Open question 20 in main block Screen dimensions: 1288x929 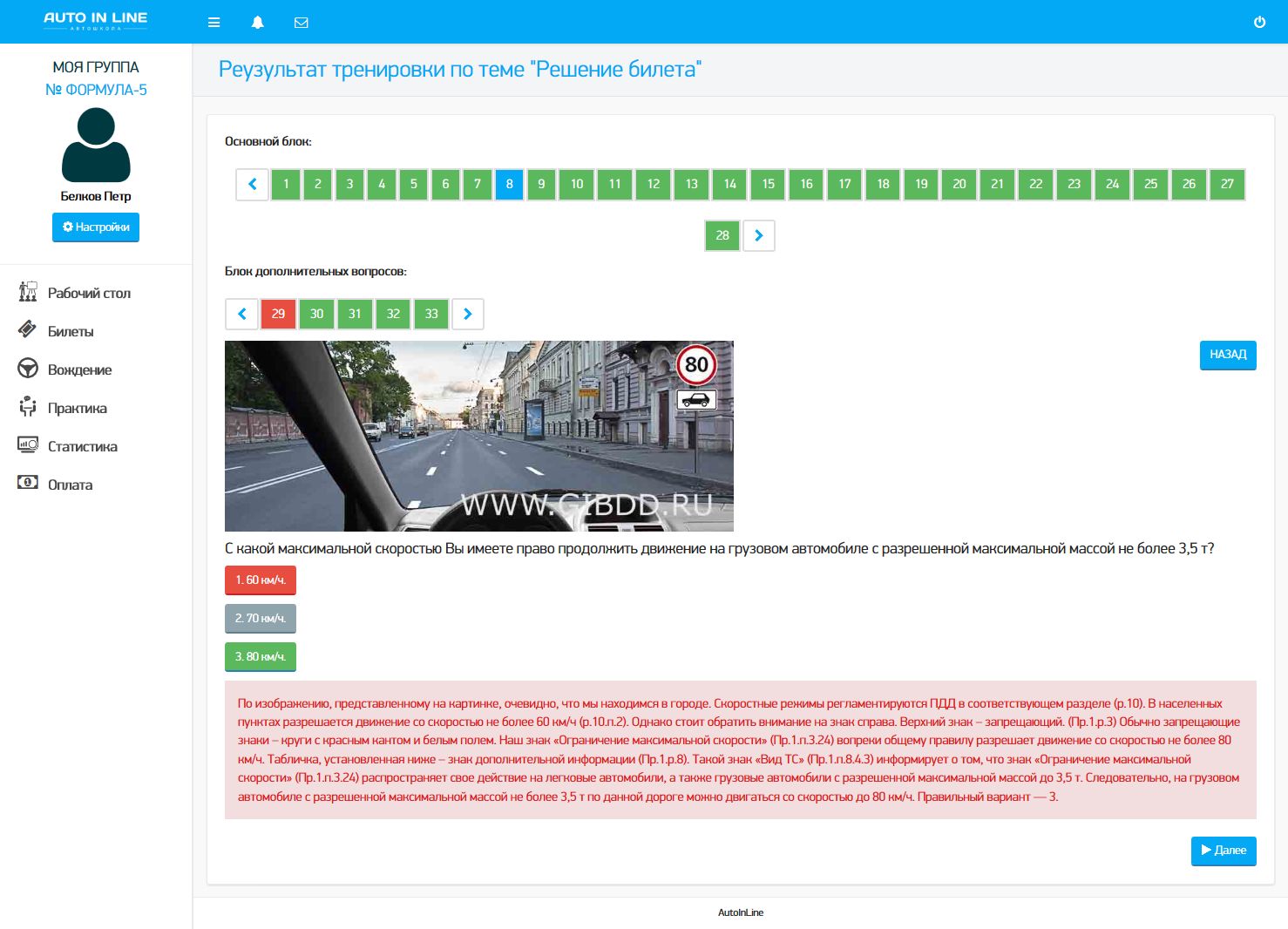pos(959,185)
